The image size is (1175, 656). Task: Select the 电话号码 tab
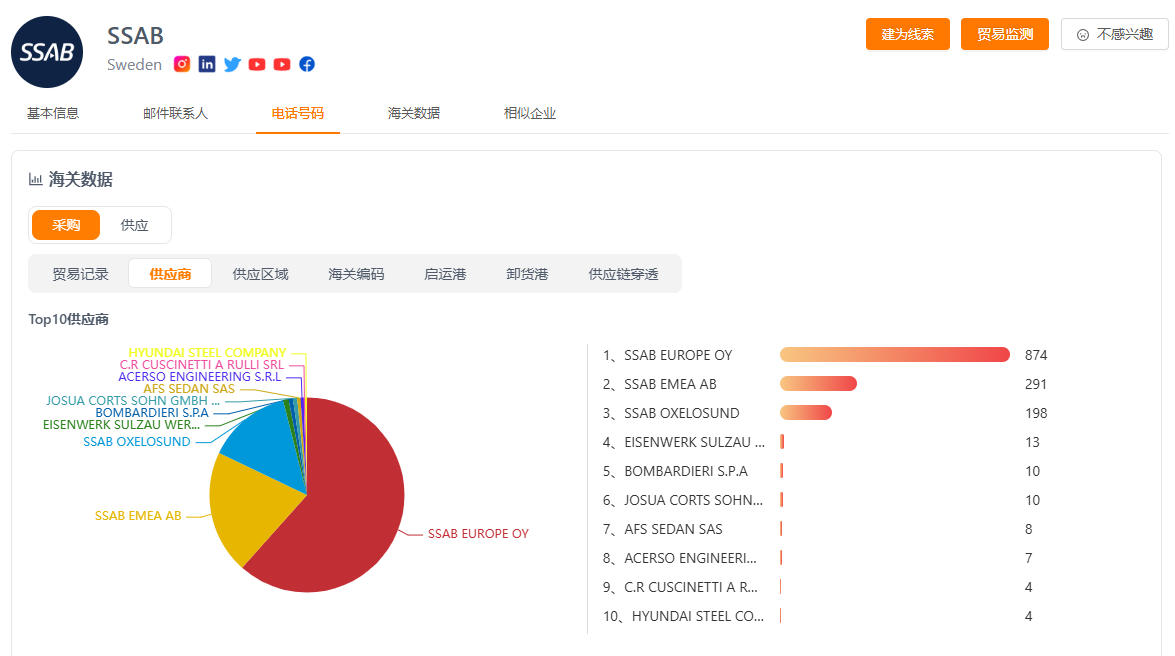[297, 113]
